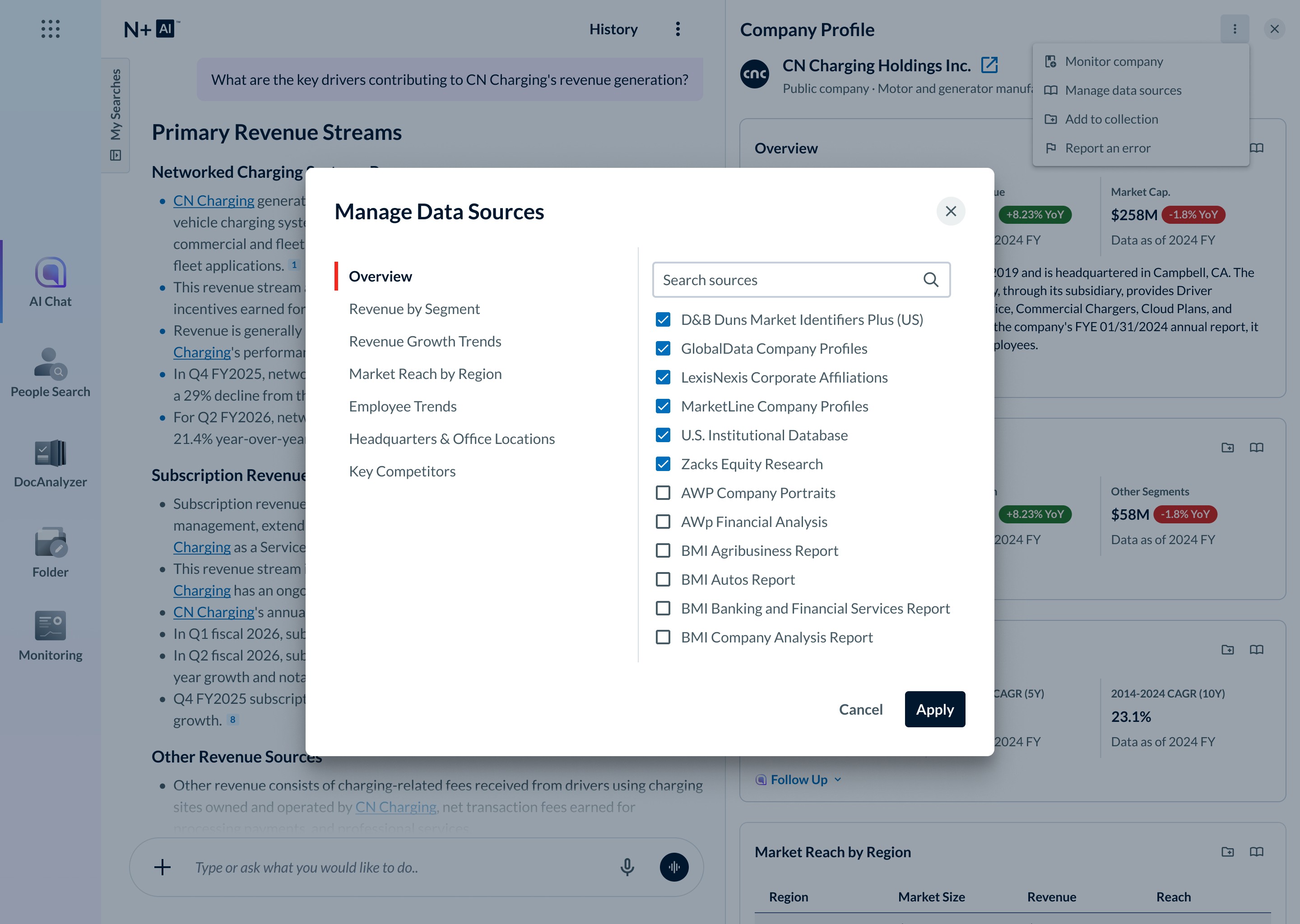Click the microphone icon in chat input
Screen dimensions: 1300x924
(627, 867)
